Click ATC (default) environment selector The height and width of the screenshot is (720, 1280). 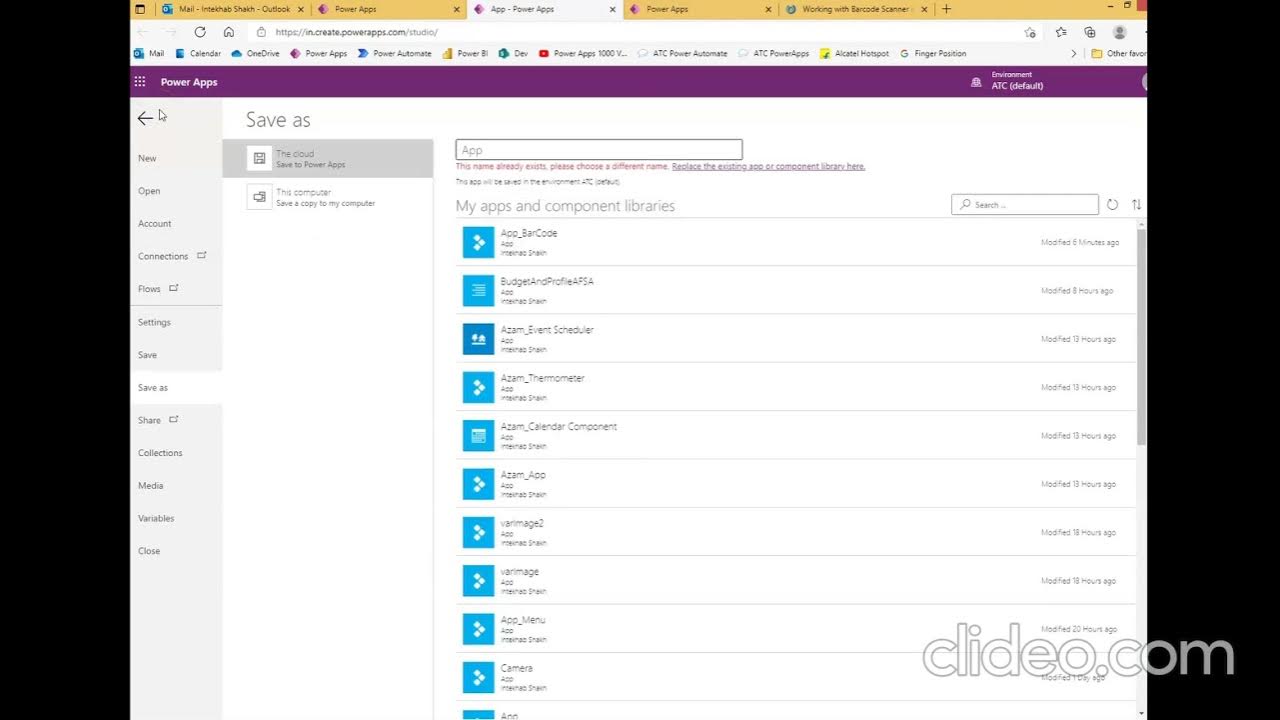tap(1017, 86)
